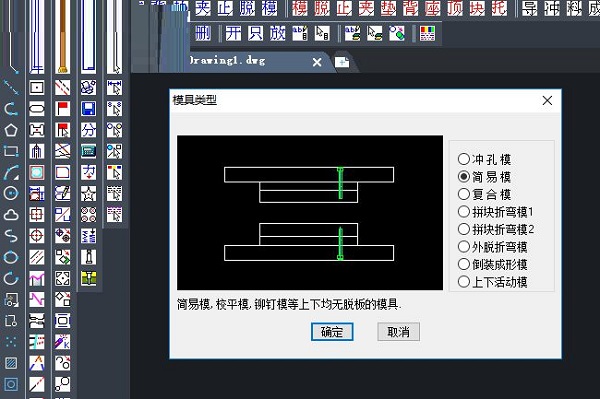Click the blue 模 toolbar icon
Viewport: 600px width, 399px height.
[x=269, y=8]
